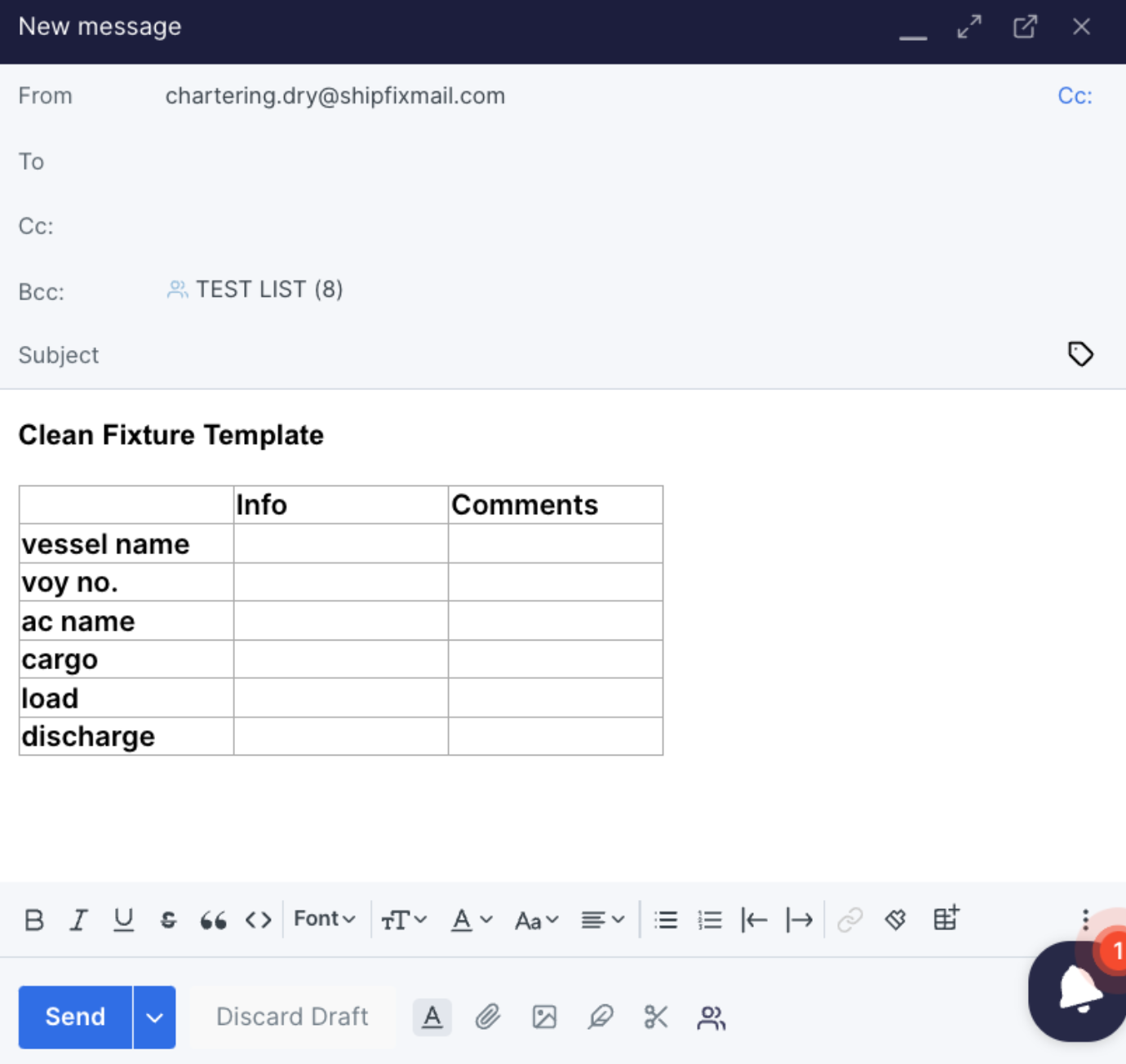Add a tag to the subject line
The width and height of the screenshot is (1126, 1064).
tap(1080, 354)
